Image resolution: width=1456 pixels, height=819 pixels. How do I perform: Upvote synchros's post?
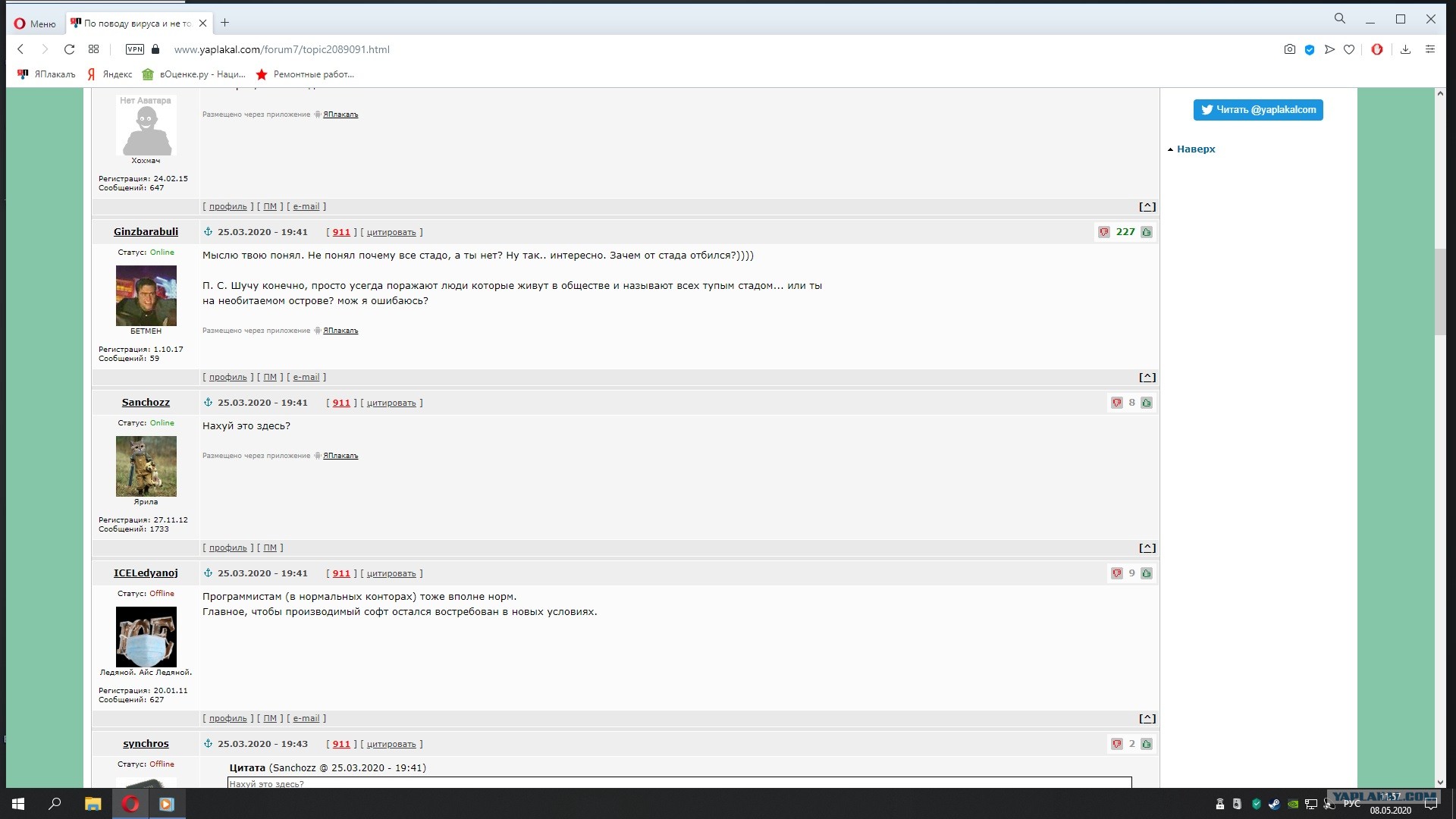point(1147,744)
